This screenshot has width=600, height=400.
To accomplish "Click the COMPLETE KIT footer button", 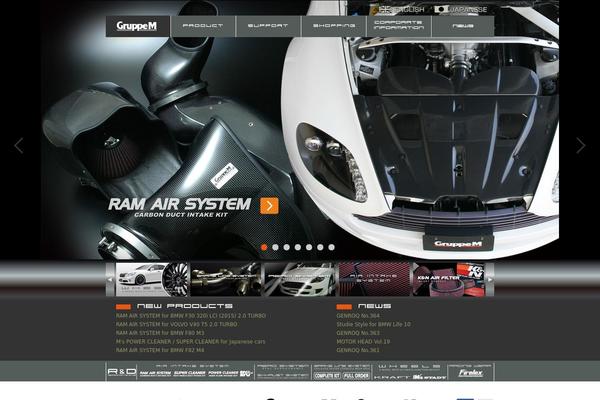I will (327, 376).
